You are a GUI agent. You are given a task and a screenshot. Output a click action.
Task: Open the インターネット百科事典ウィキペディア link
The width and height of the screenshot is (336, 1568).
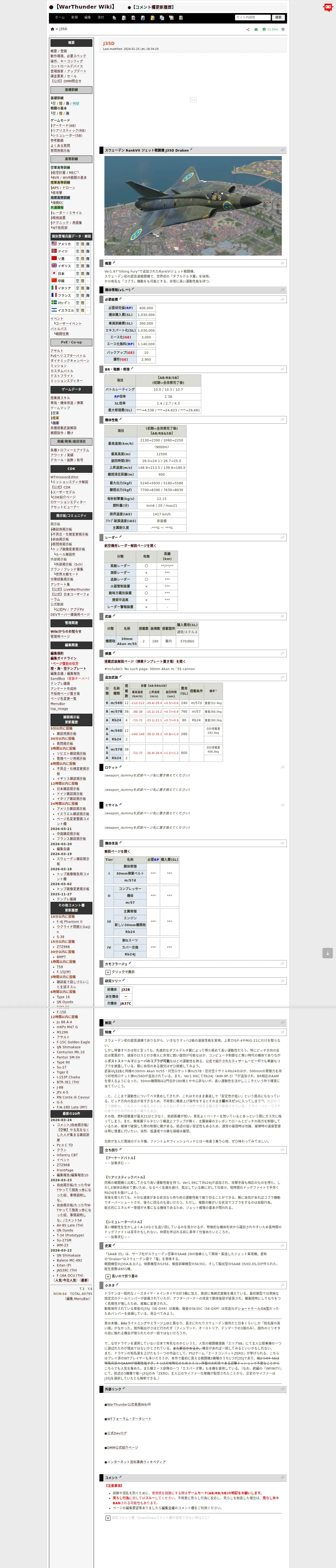coord(137,1462)
